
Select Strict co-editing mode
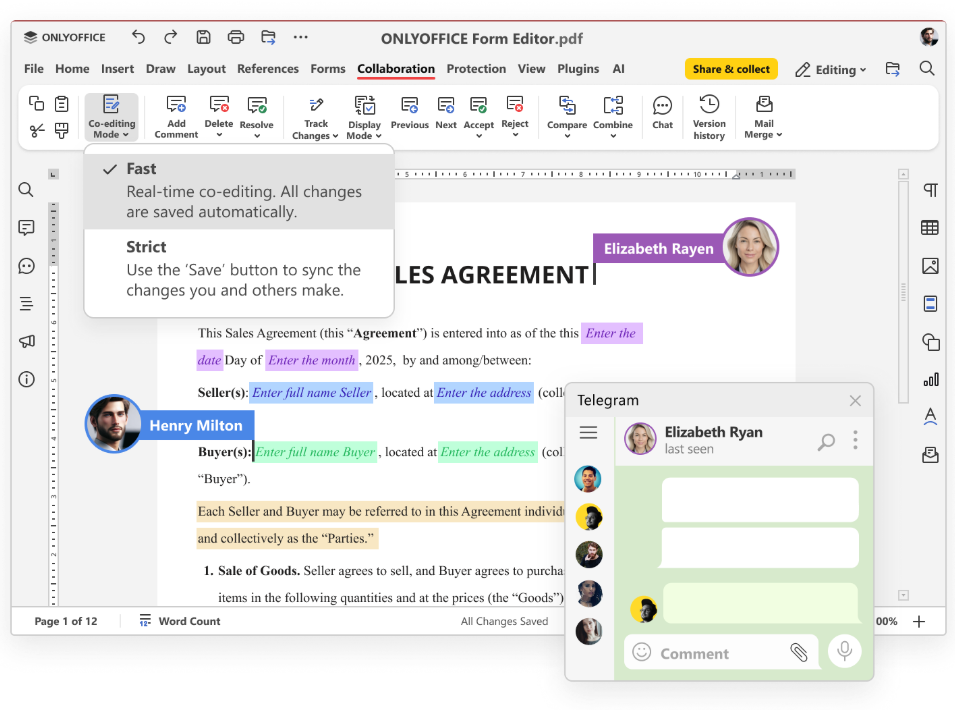pos(239,269)
